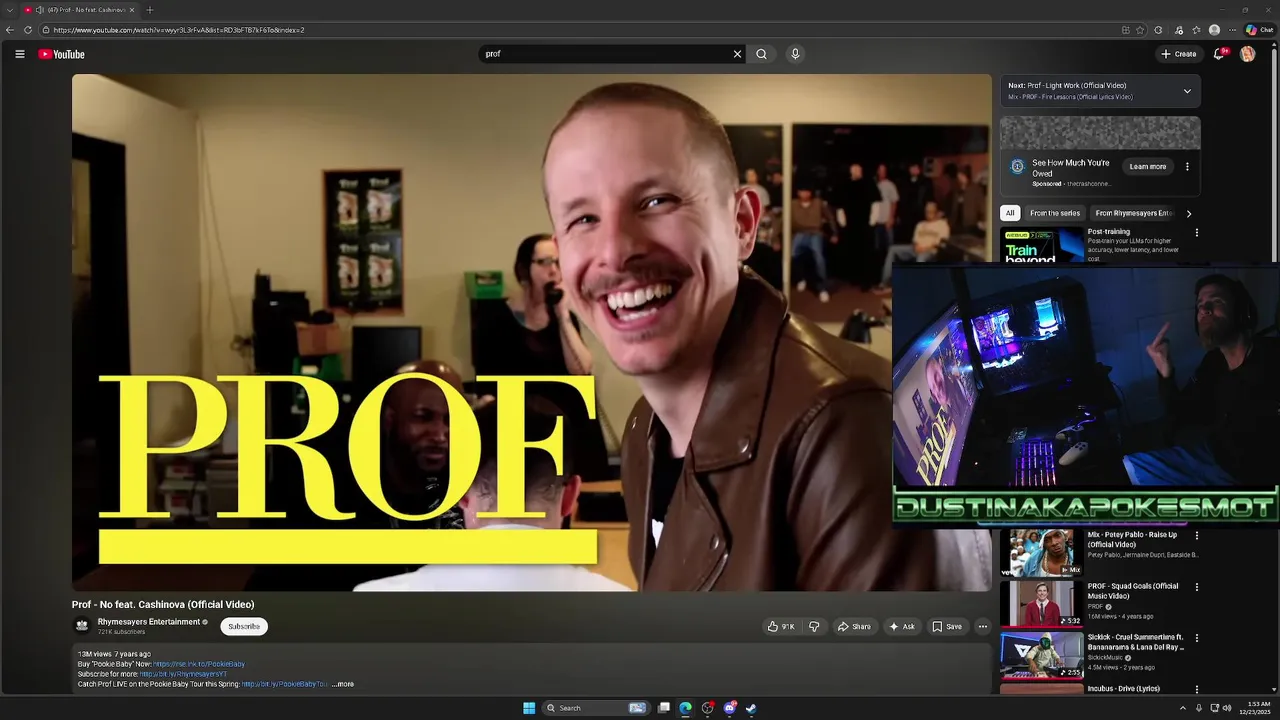
Task: Open the Post-training ad thumbnail
Action: coord(1042,245)
